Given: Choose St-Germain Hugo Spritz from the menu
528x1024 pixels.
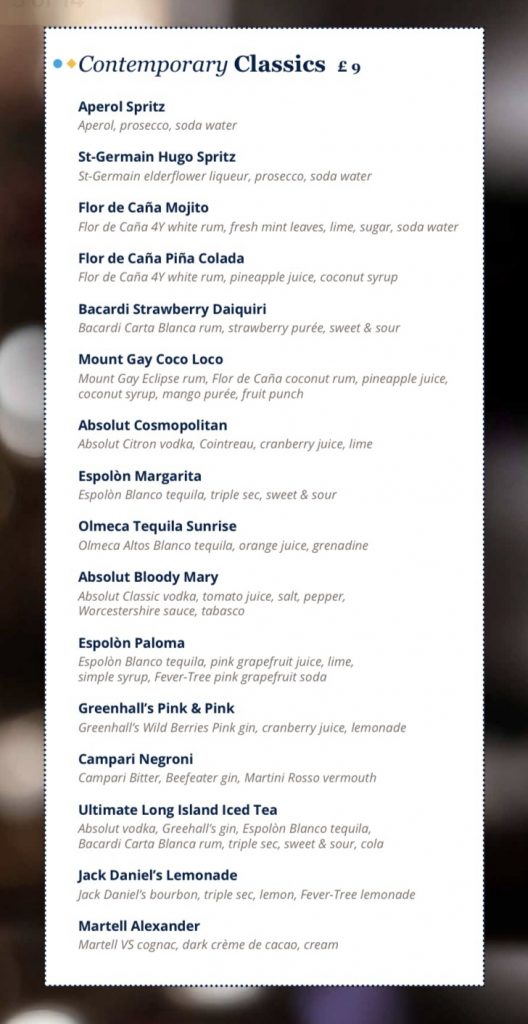Looking at the screenshot, I should coord(157,157).
